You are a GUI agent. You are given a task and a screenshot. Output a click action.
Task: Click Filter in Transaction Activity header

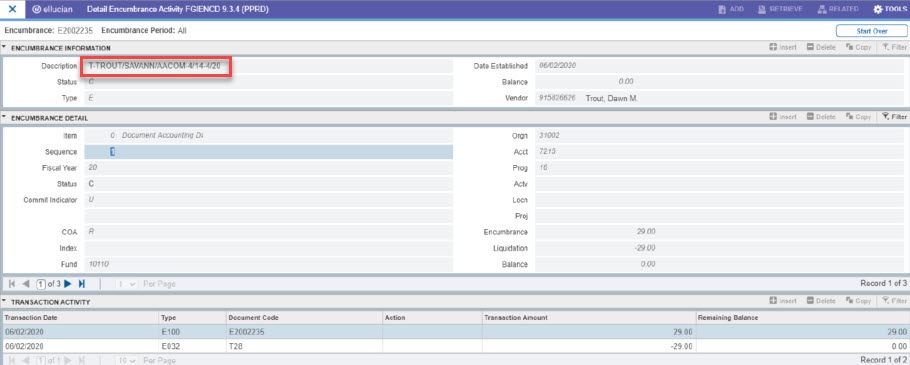pyautogui.click(x=894, y=301)
